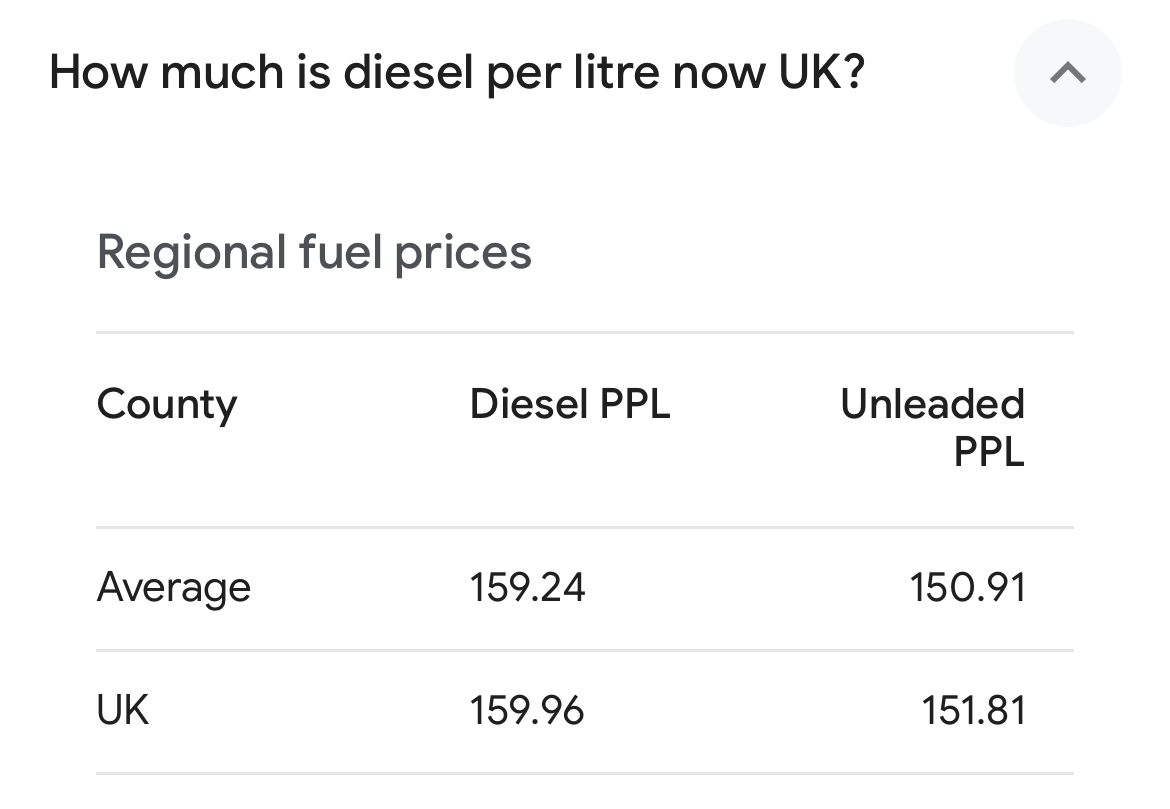Viewport: 1170px width, 809px height.
Task: Collapse the diesel price question chevron
Action: (1067, 73)
